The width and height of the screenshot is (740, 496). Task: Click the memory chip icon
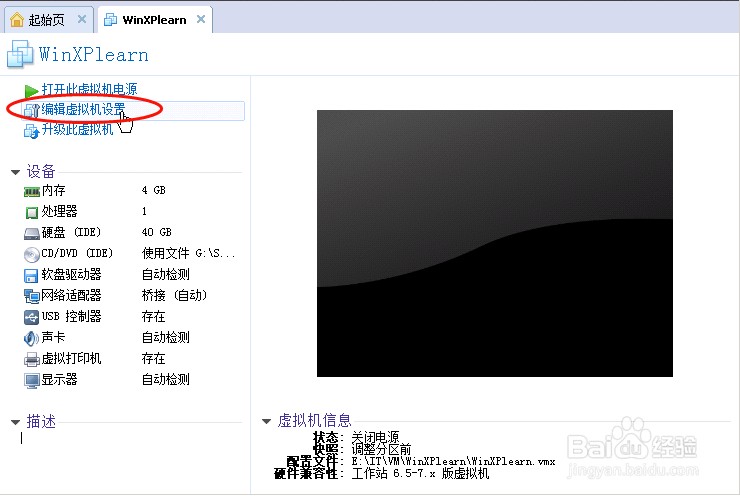(x=32, y=192)
